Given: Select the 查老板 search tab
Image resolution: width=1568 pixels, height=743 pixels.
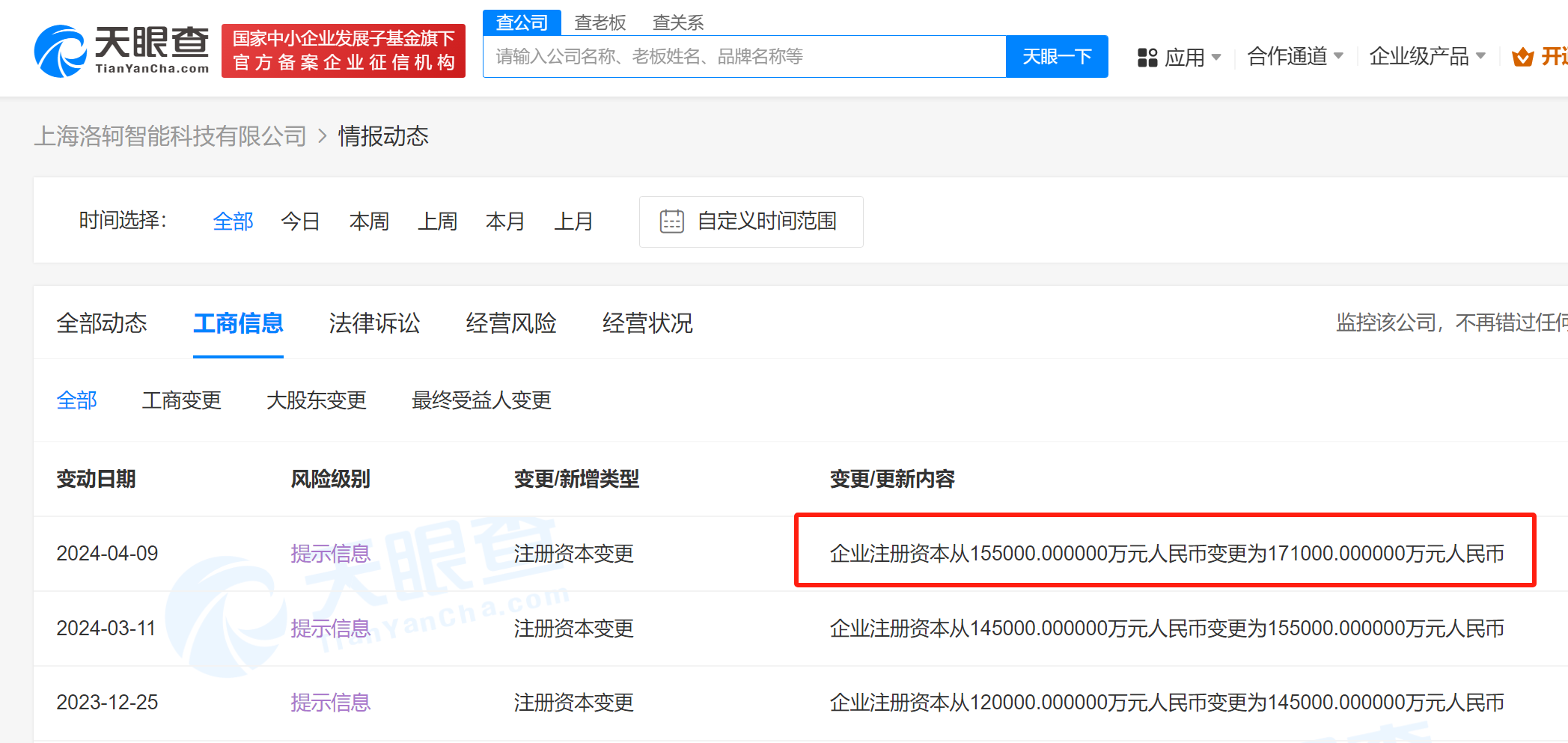Looking at the screenshot, I should 600,22.
